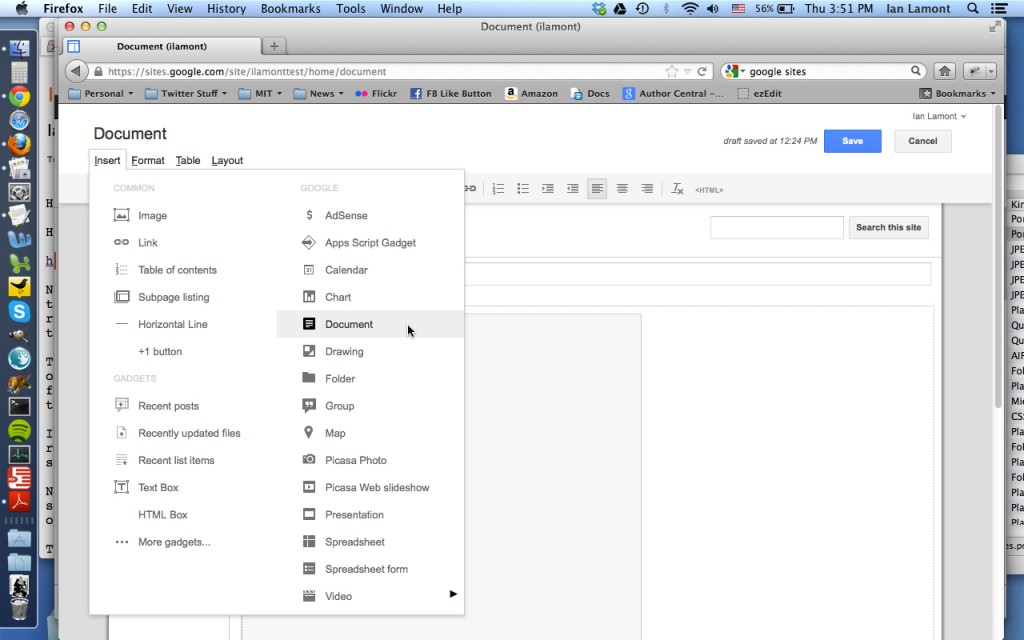This screenshot has height=640, width=1024.
Task: Open the Table menu
Action: (x=188, y=161)
